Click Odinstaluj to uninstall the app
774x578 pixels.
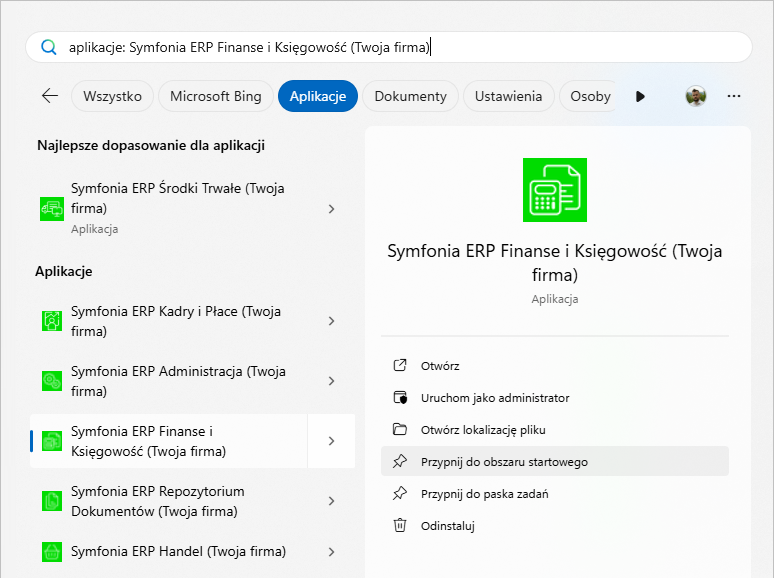(x=447, y=525)
